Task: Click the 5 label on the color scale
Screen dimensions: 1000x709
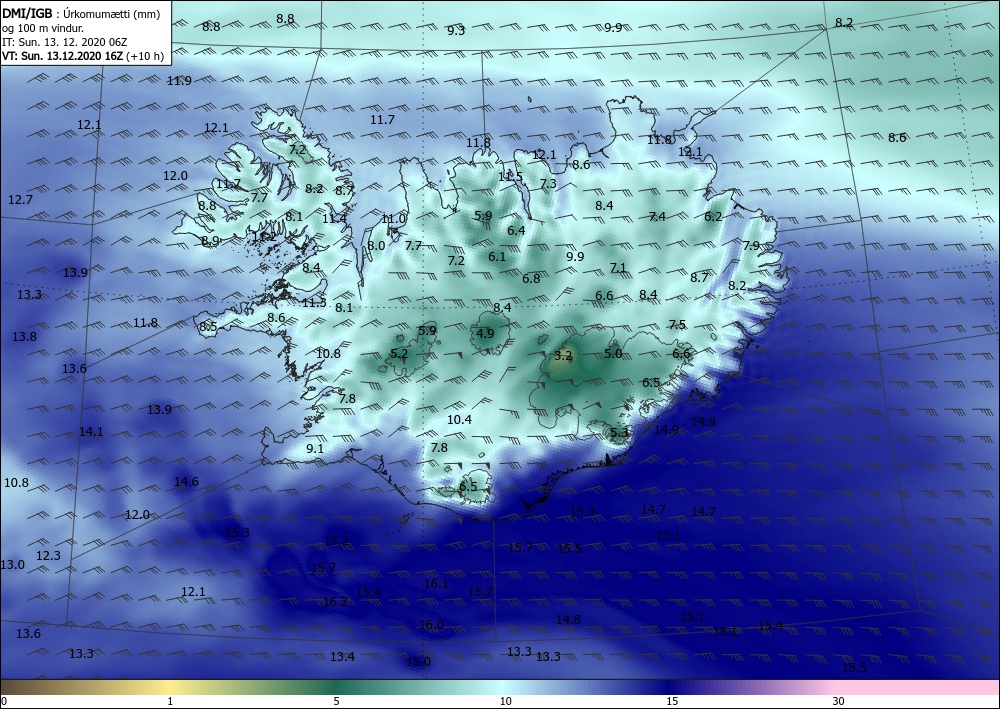Action: [336, 701]
